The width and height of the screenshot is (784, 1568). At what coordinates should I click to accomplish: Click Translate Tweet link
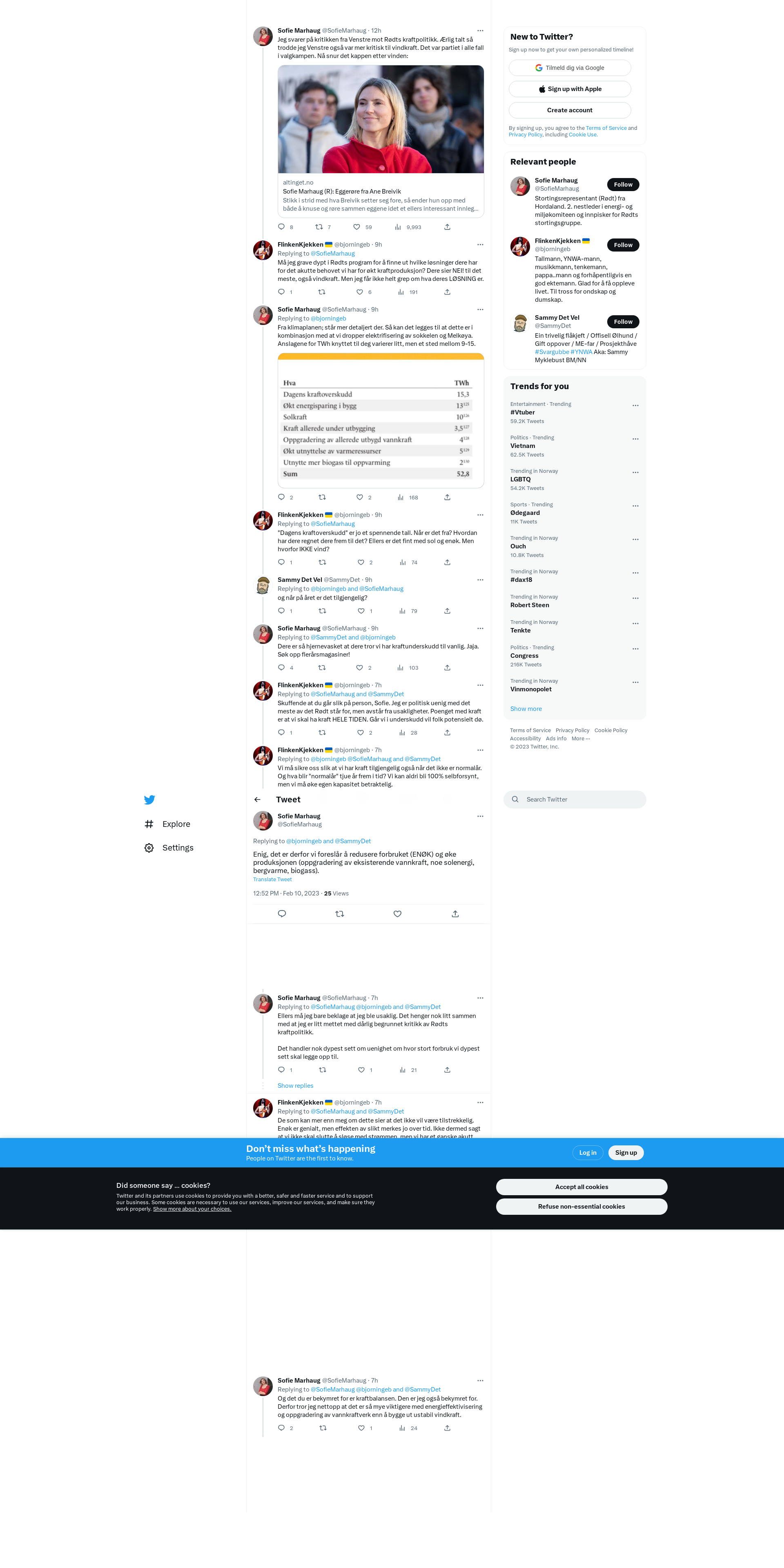272,879
